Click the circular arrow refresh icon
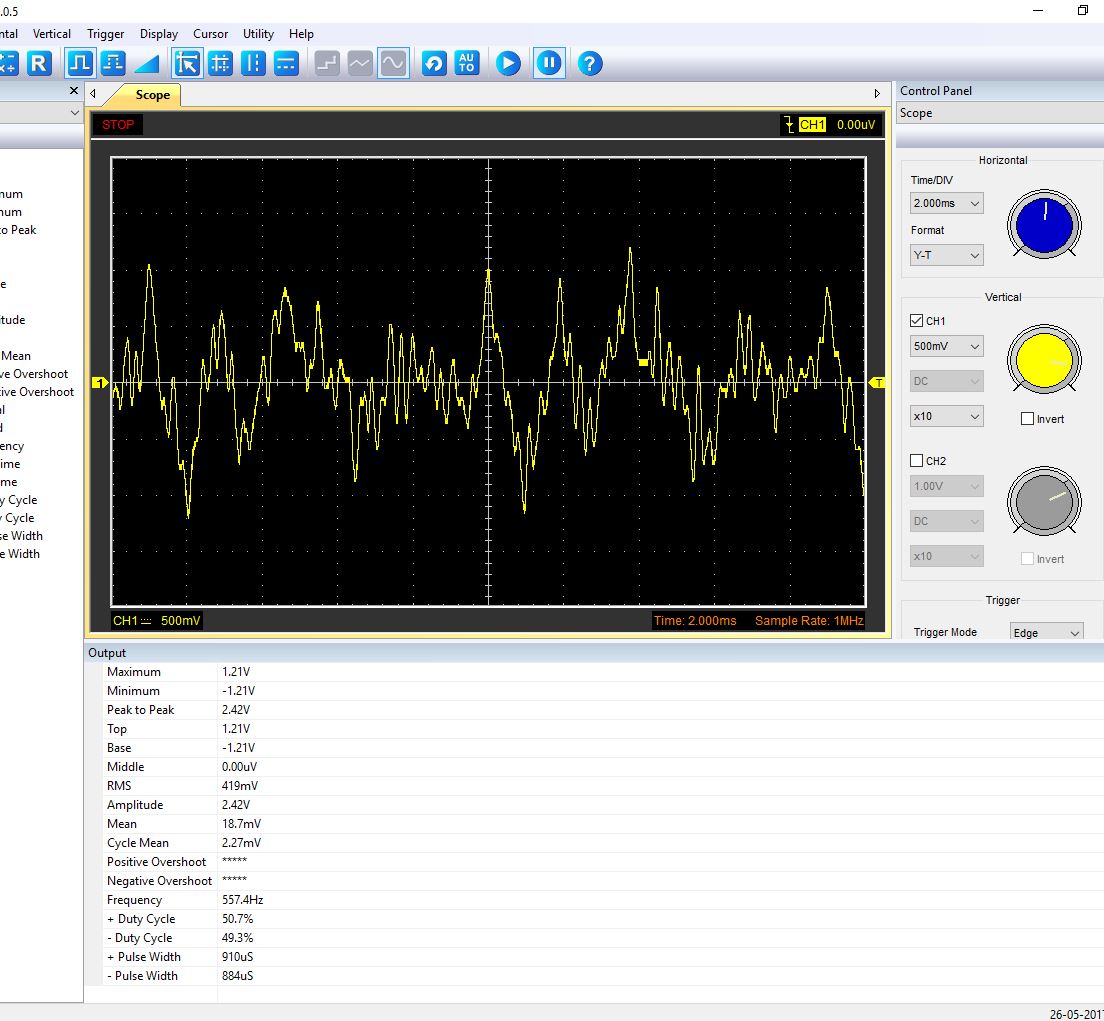The height and width of the screenshot is (1021, 1104). (x=434, y=64)
